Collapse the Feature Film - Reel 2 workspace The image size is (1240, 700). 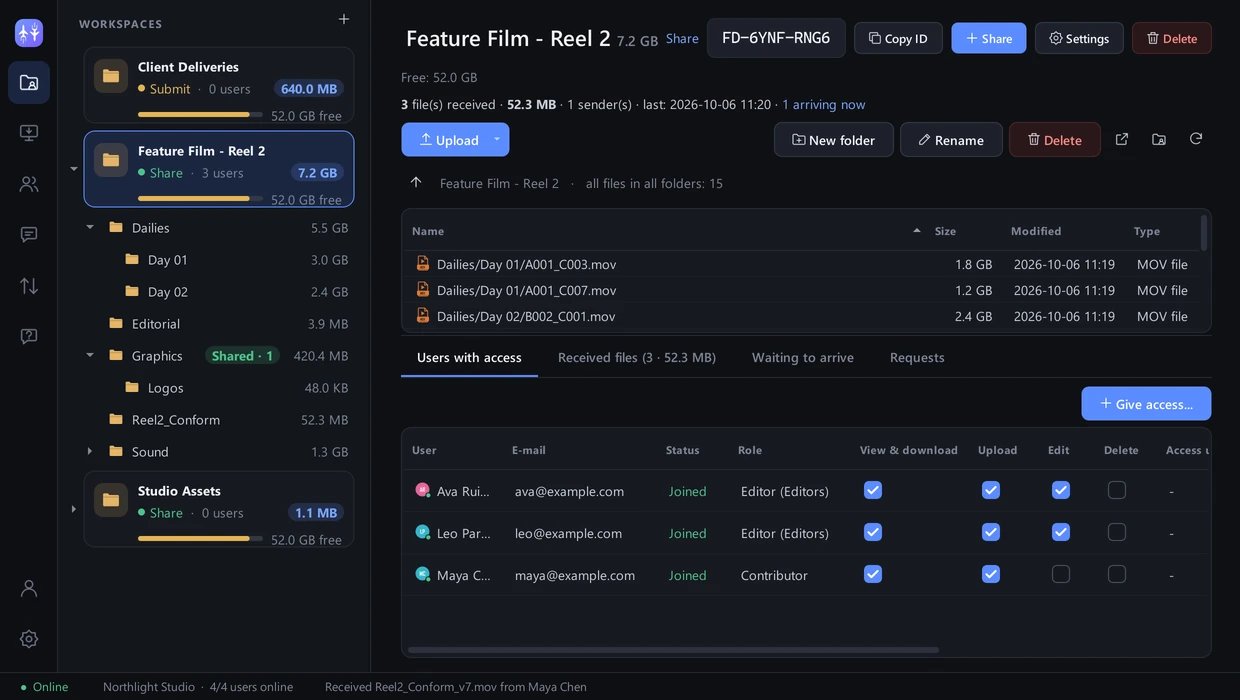click(73, 169)
